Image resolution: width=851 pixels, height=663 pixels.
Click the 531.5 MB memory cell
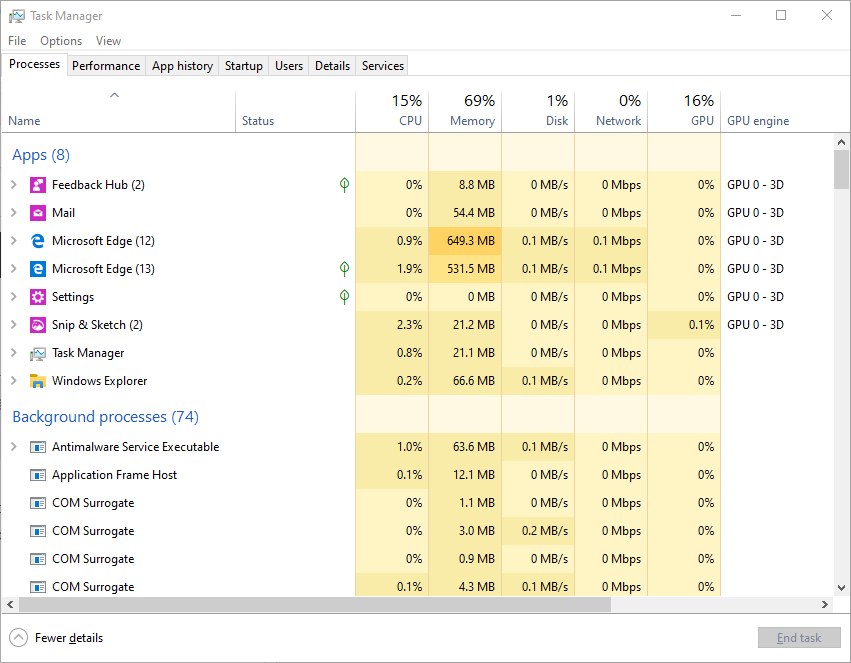[465, 269]
